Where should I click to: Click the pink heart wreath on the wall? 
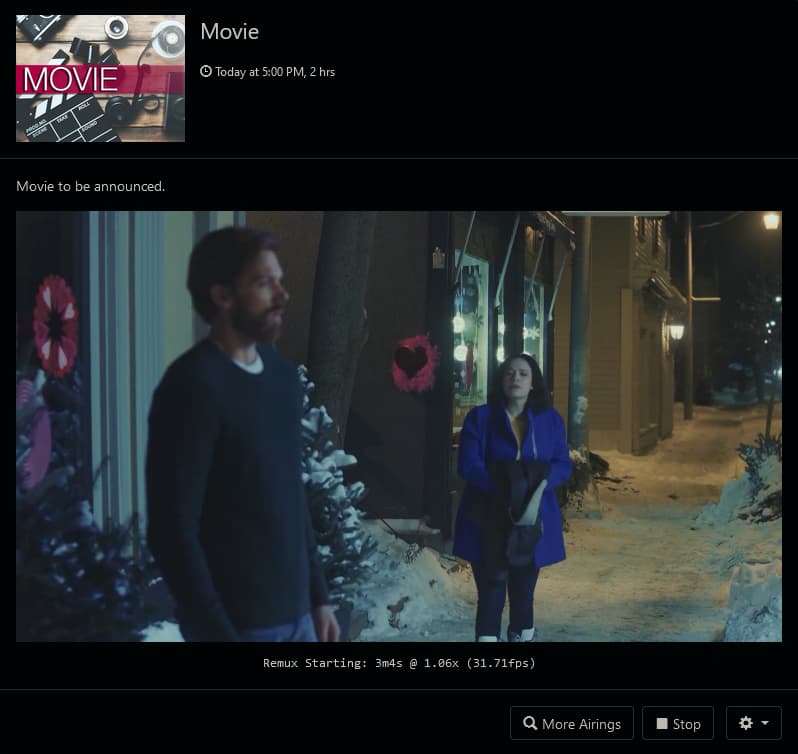click(413, 362)
